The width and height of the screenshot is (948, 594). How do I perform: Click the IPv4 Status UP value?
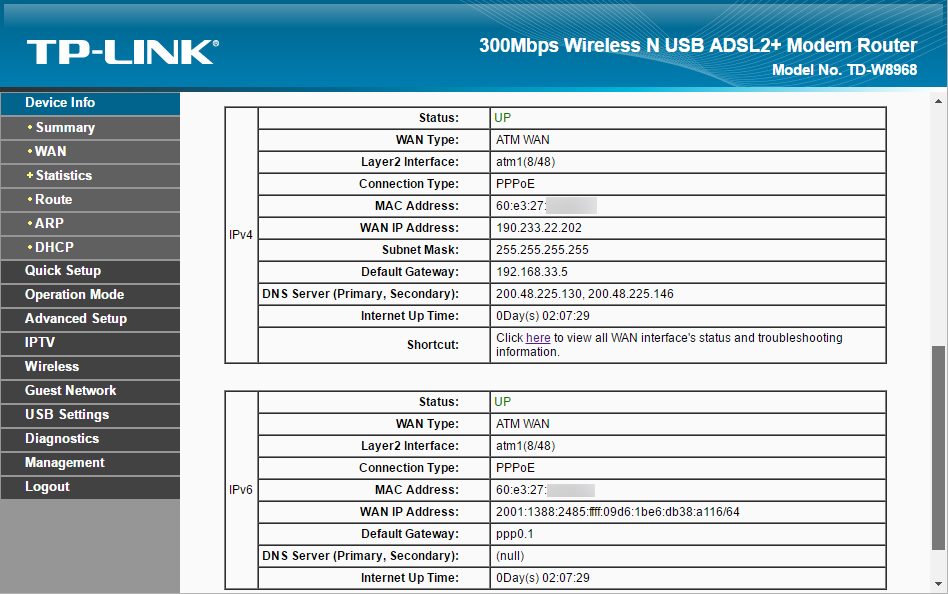tap(502, 118)
